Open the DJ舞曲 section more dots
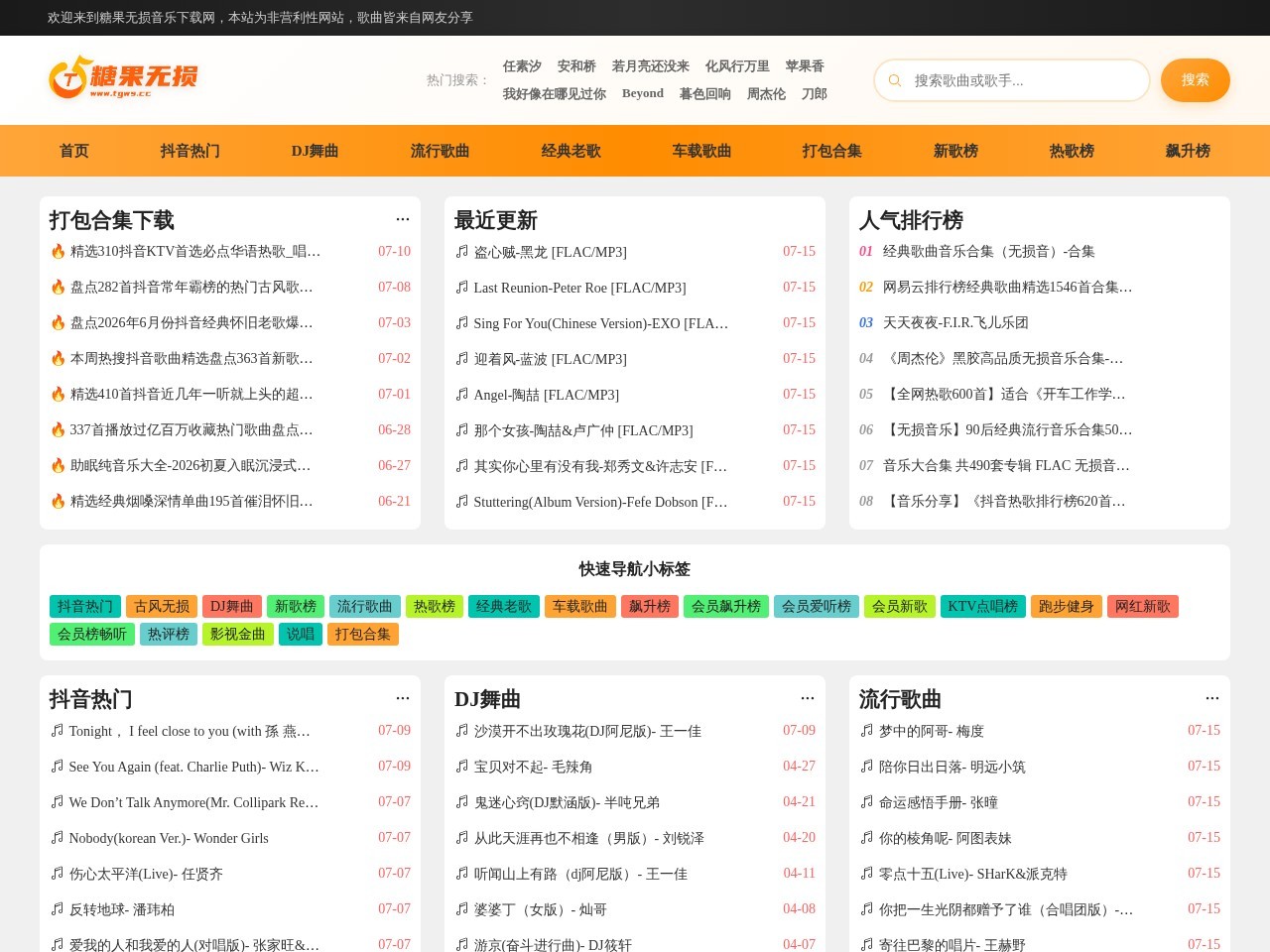The image size is (1270, 952). [x=808, y=698]
